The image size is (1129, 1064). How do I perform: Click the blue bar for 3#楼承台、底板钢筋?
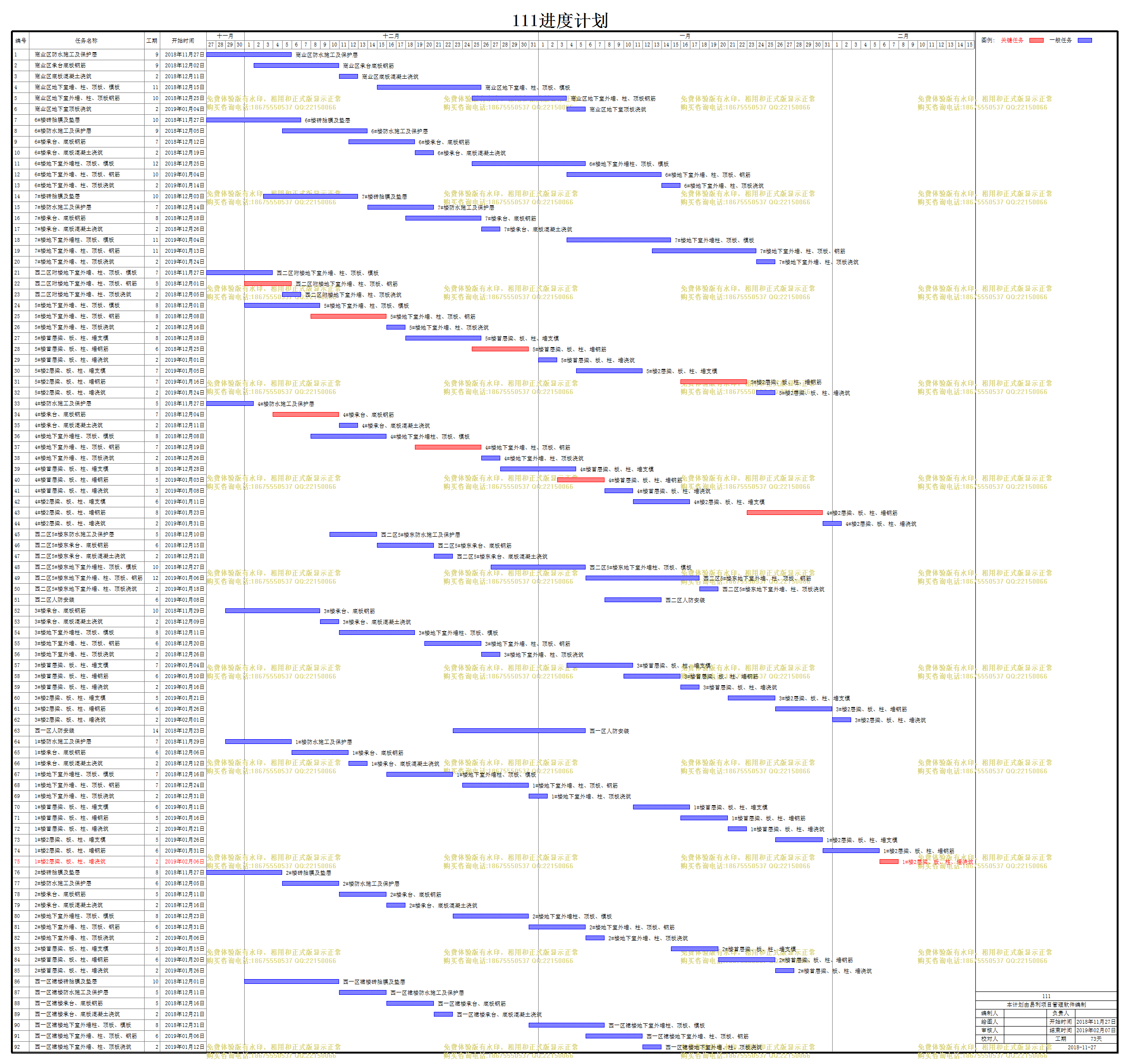pyautogui.click(x=273, y=611)
